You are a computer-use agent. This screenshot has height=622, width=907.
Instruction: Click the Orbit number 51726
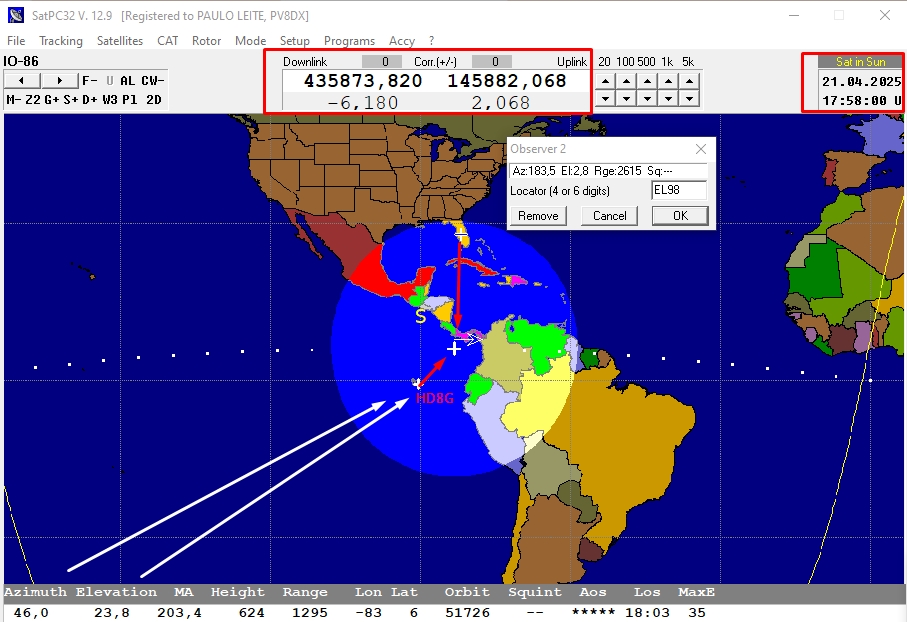pos(467,613)
